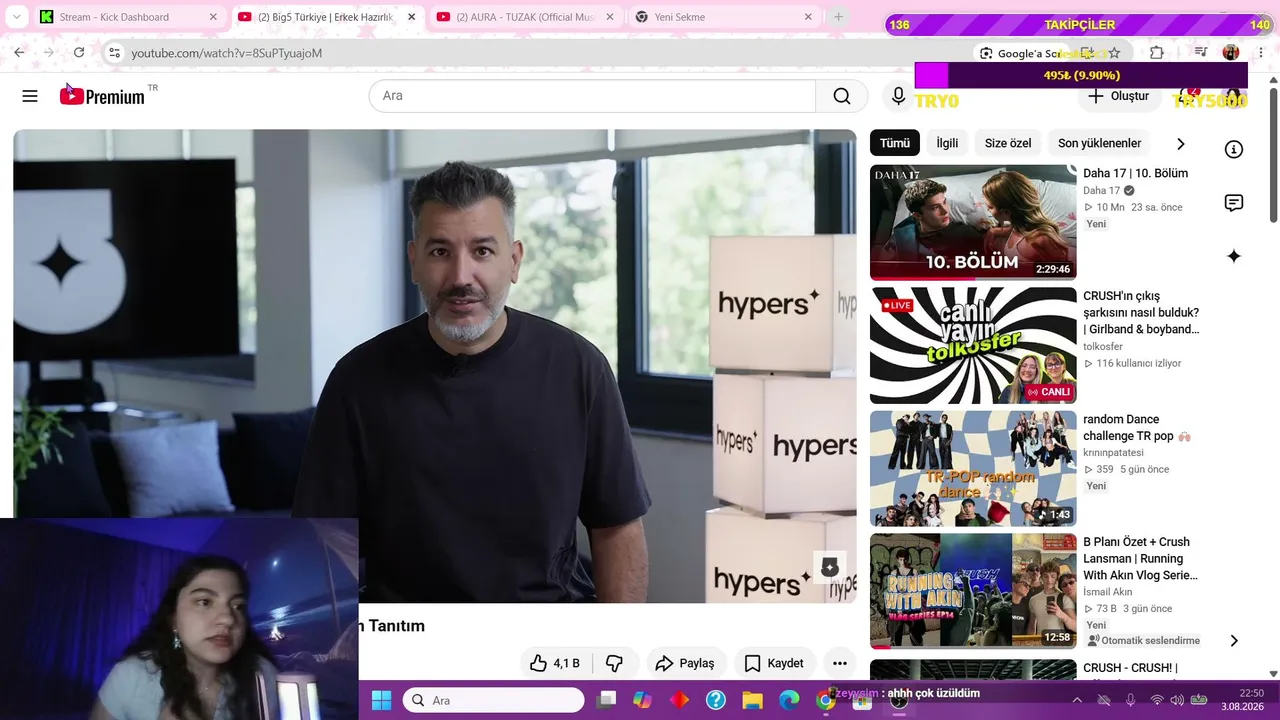Image resolution: width=1280 pixels, height=720 pixels.
Task: Open the Chrome three-dot menu
Action: (x=1259, y=53)
